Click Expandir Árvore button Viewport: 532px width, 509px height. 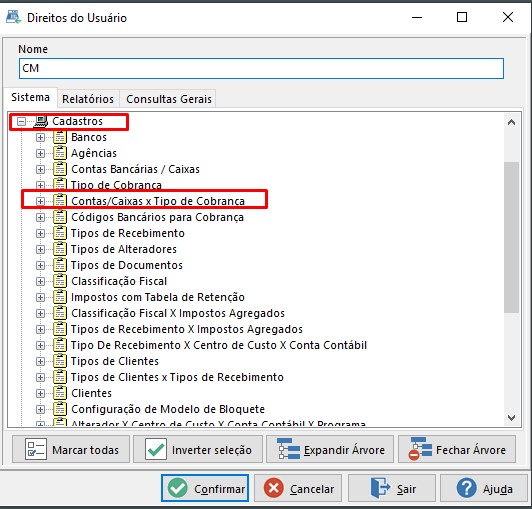[x=330, y=450]
